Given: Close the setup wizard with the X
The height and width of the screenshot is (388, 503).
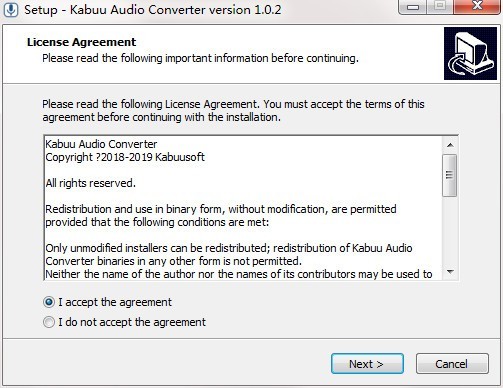Looking at the screenshot, I should pos(477,6).
